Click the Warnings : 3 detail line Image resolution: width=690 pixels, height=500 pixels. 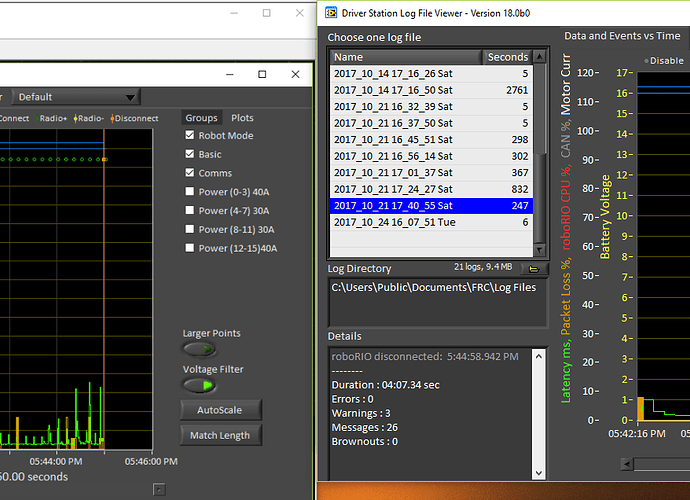(x=361, y=413)
